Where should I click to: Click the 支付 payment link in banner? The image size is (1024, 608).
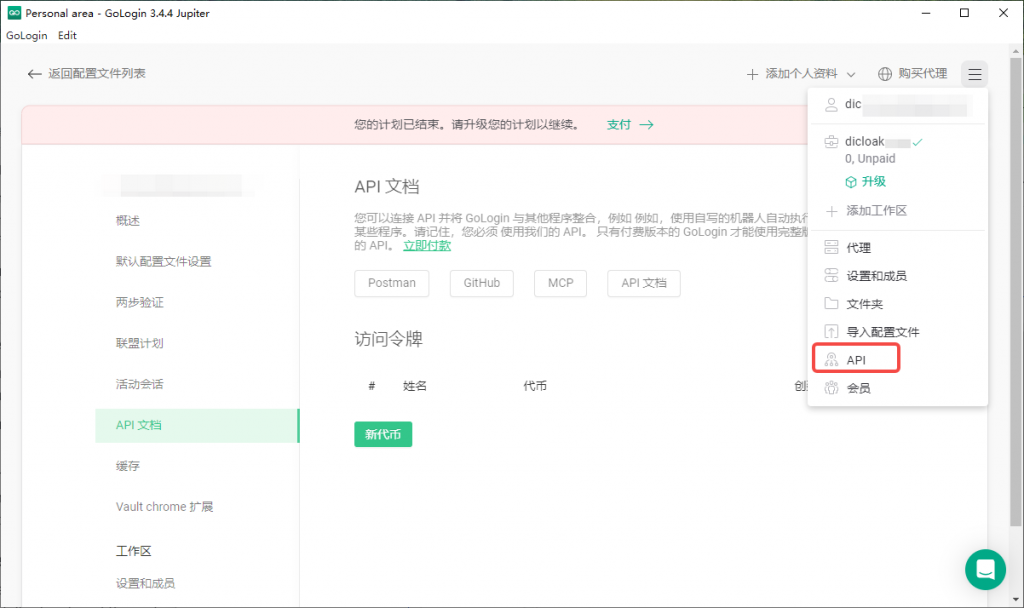pyautogui.click(x=618, y=125)
